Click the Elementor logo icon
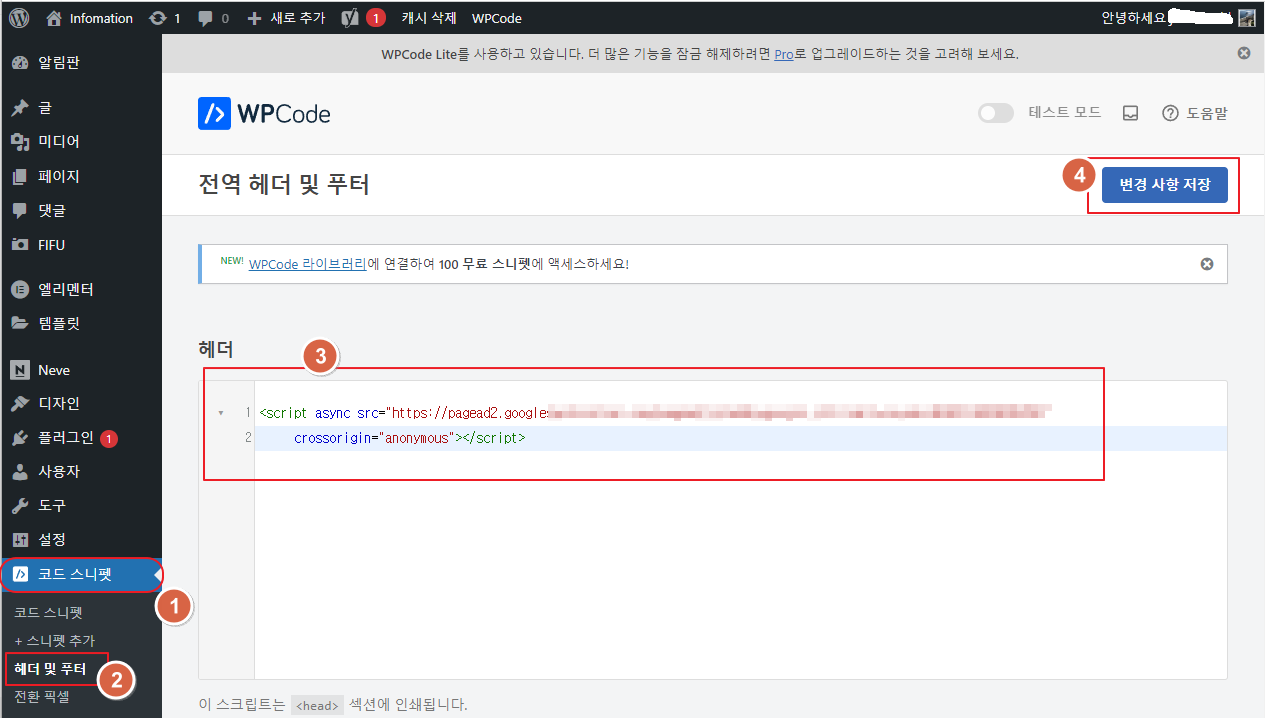1265x718 pixels. (20, 289)
